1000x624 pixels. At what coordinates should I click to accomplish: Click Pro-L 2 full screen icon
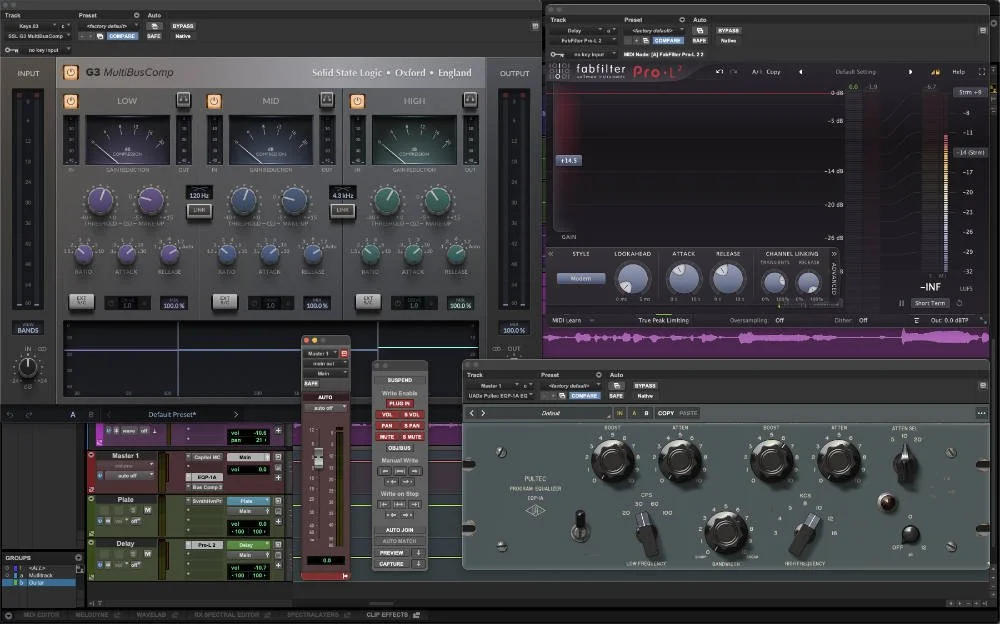point(982,71)
